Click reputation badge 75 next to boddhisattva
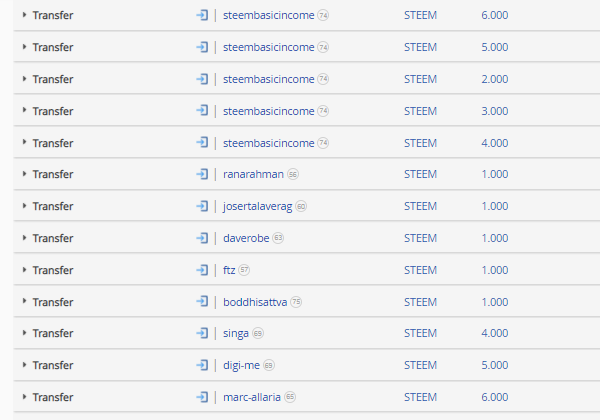The height and width of the screenshot is (420, 600). pos(296,302)
